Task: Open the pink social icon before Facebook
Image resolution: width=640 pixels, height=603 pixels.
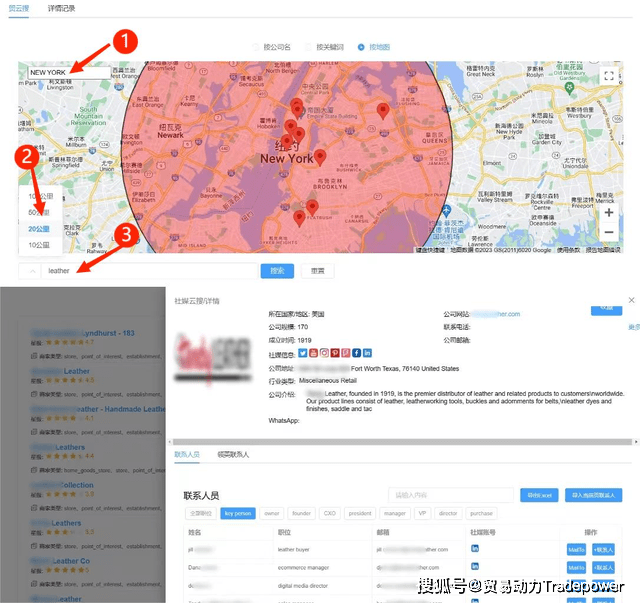Action: pos(346,353)
